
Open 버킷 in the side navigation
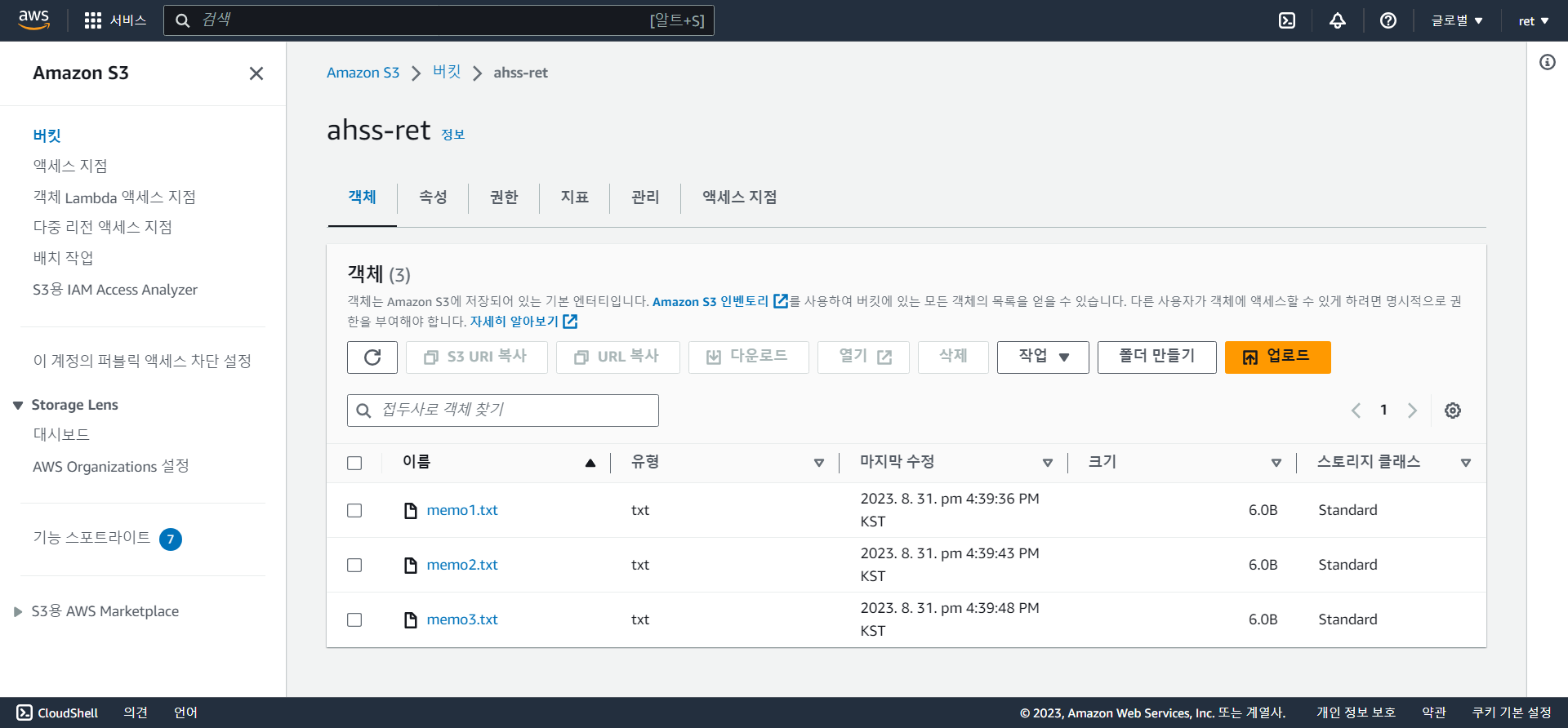47,136
